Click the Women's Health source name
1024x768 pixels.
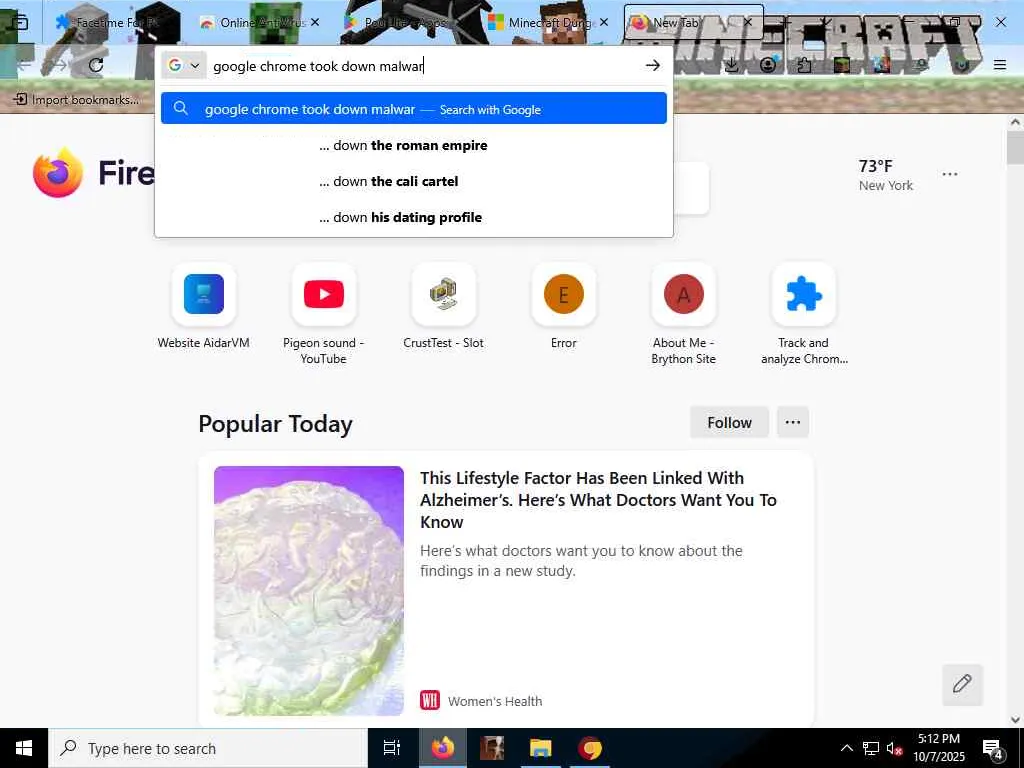(495, 701)
